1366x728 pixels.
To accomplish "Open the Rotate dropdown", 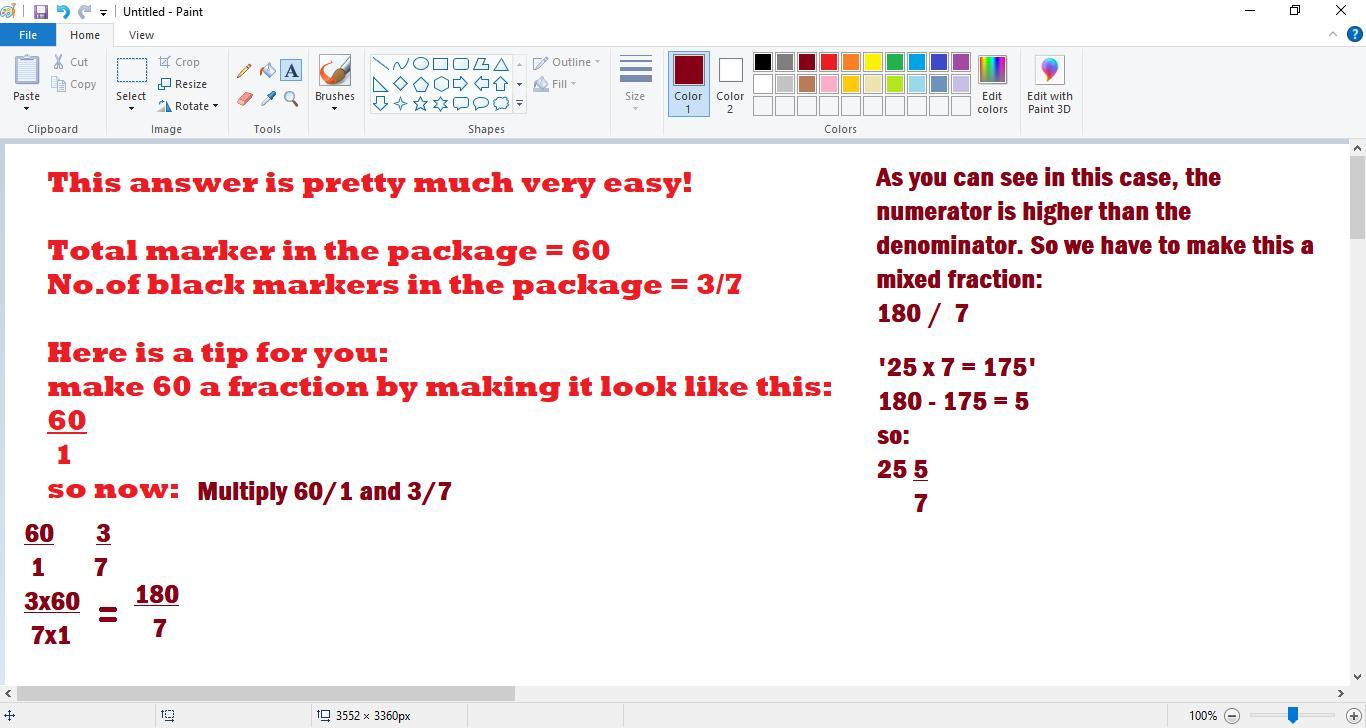I will click(x=188, y=106).
